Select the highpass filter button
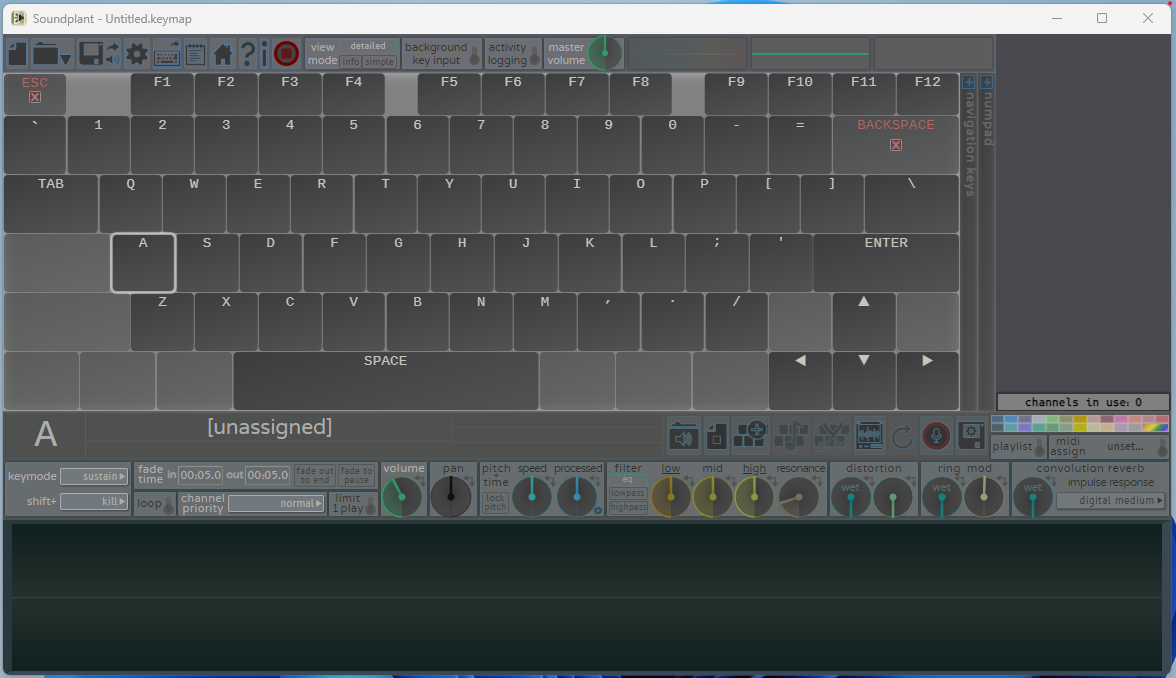The image size is (1176, 678). click(x=628, y=507)
